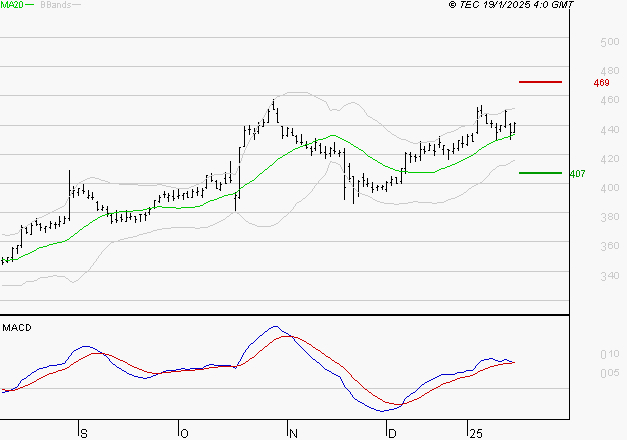Toggle the BBands indicator legend label

point(56,5)
